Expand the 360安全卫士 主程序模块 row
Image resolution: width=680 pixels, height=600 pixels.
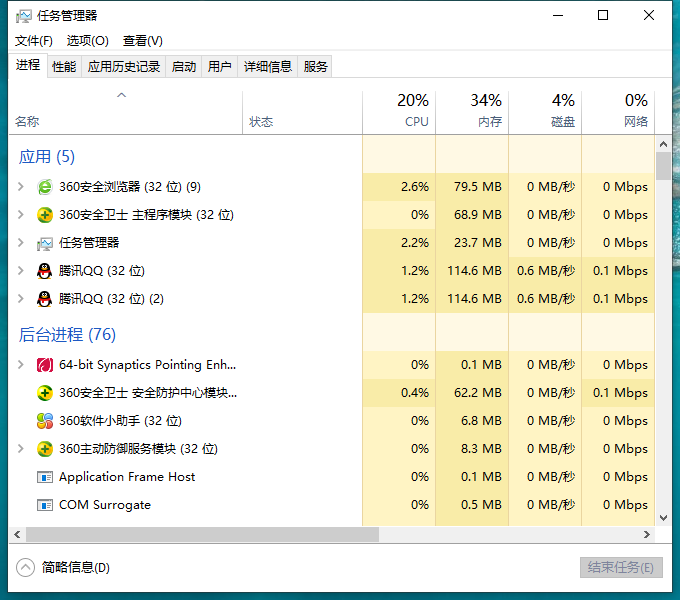[x=20, y=215]
